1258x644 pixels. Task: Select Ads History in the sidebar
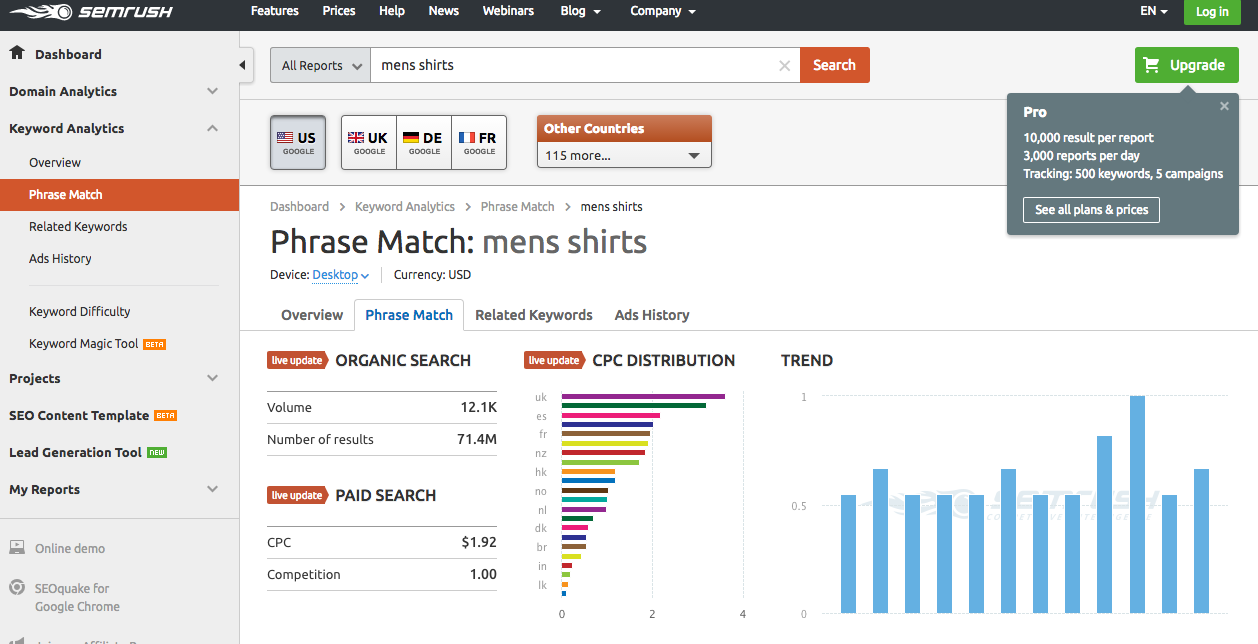[60, 259]
